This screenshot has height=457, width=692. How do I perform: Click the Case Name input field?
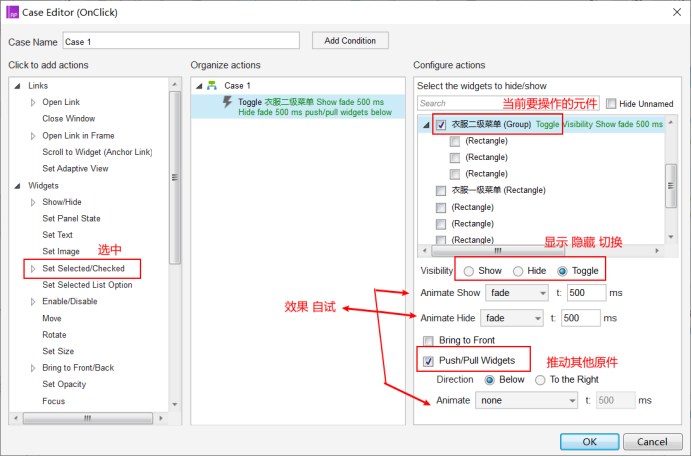click(x=181, y=41)
